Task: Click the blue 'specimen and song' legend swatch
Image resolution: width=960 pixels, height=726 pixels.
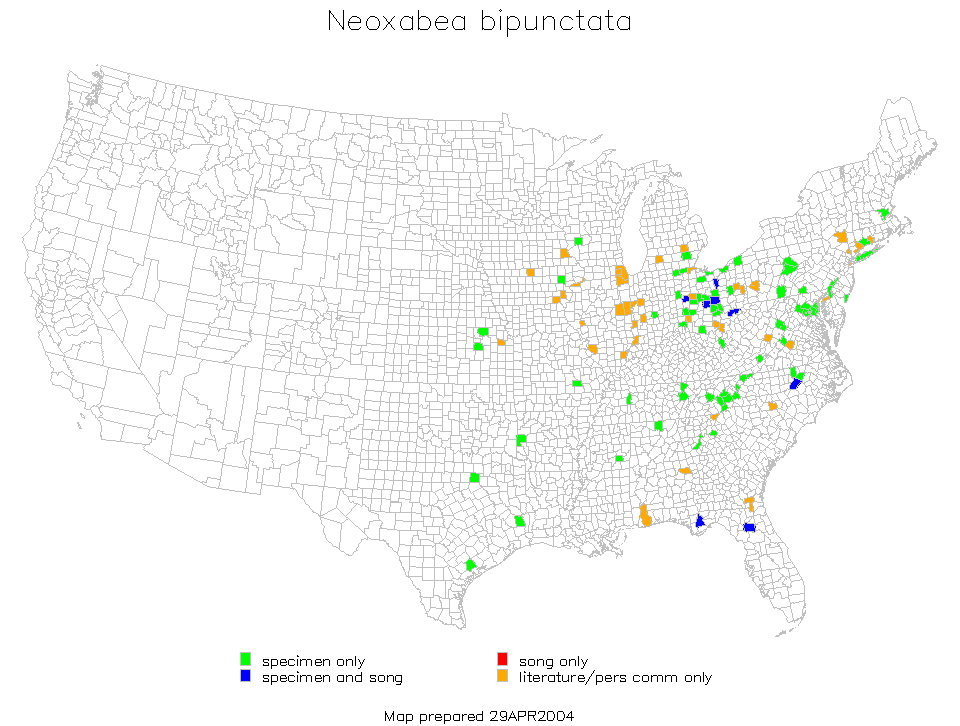Action: pos(246,677)
